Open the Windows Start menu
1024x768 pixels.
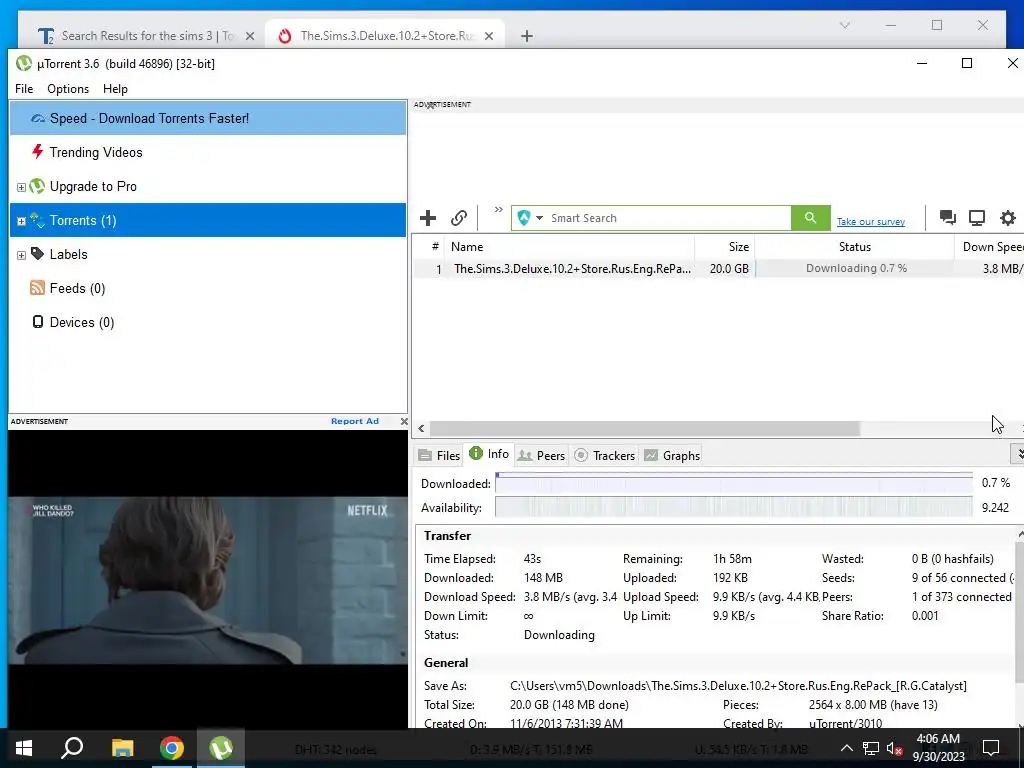tap(24, 748)
